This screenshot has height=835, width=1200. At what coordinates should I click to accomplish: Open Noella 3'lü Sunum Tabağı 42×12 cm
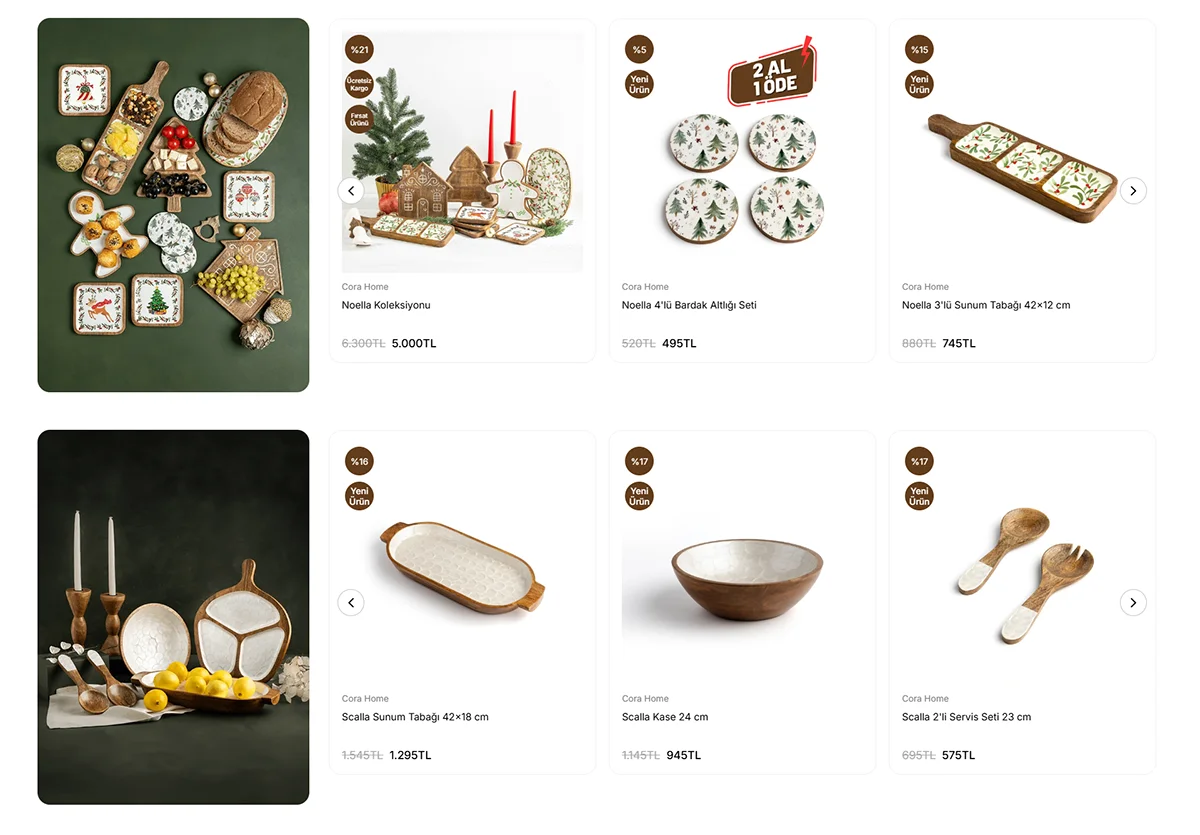[x=986, y=305]
